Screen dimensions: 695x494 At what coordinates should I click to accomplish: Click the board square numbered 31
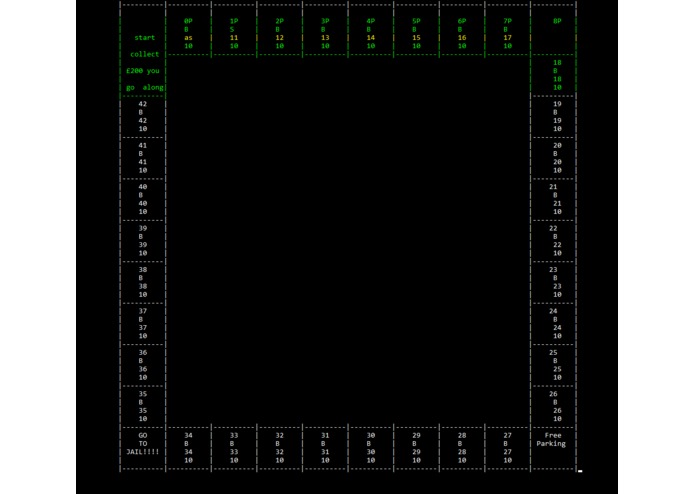click(325, 448)
